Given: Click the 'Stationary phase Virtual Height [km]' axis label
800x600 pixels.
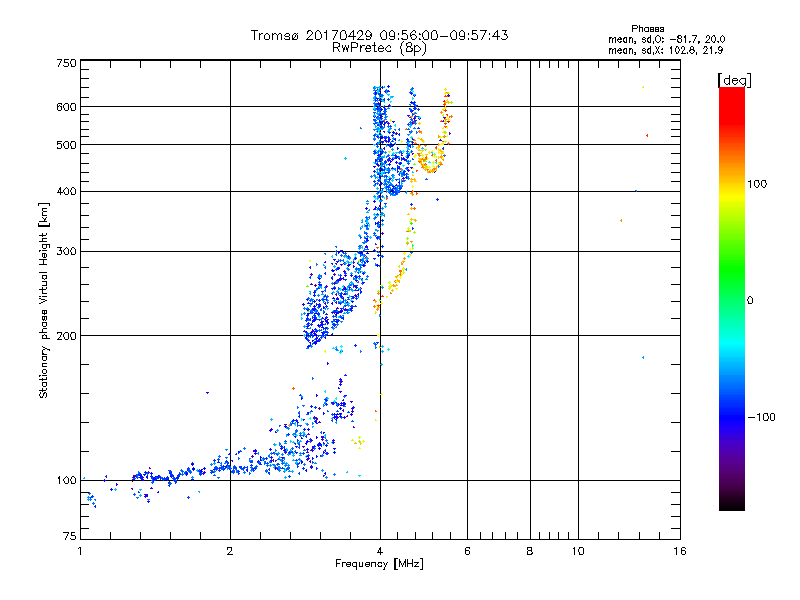Looking at the screenshot, I should tap(44, 300).
